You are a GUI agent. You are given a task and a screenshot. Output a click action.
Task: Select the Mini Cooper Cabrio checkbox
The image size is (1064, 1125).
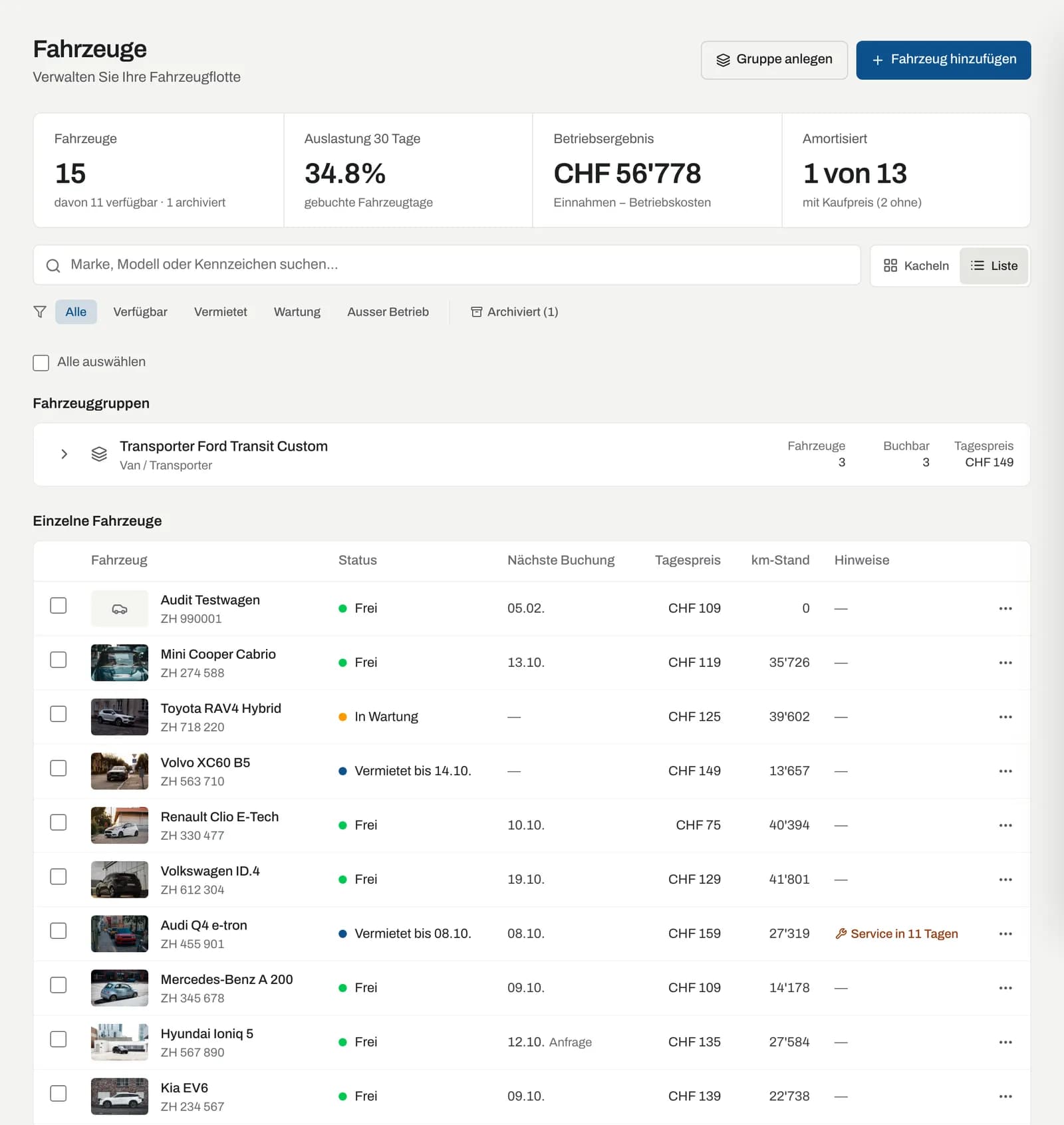pos(59,660)
